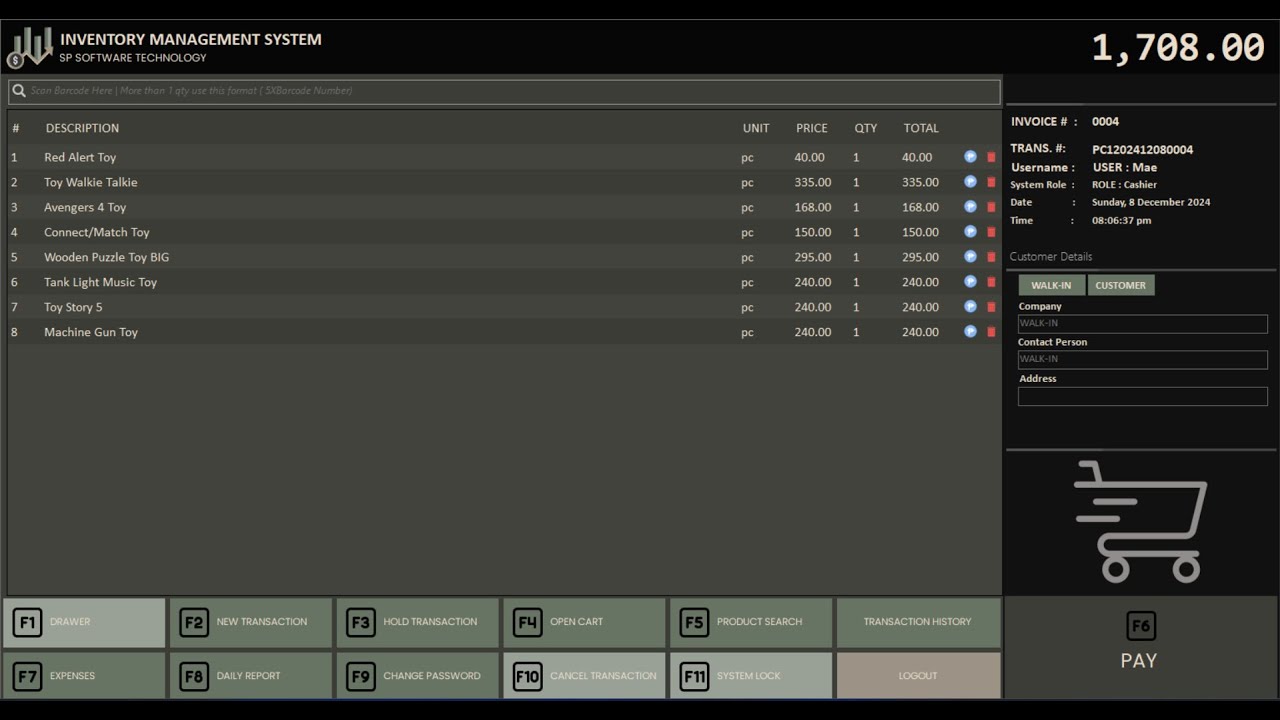Click the QTY column header
This screenshot has width=1280, height=720.
866,128
